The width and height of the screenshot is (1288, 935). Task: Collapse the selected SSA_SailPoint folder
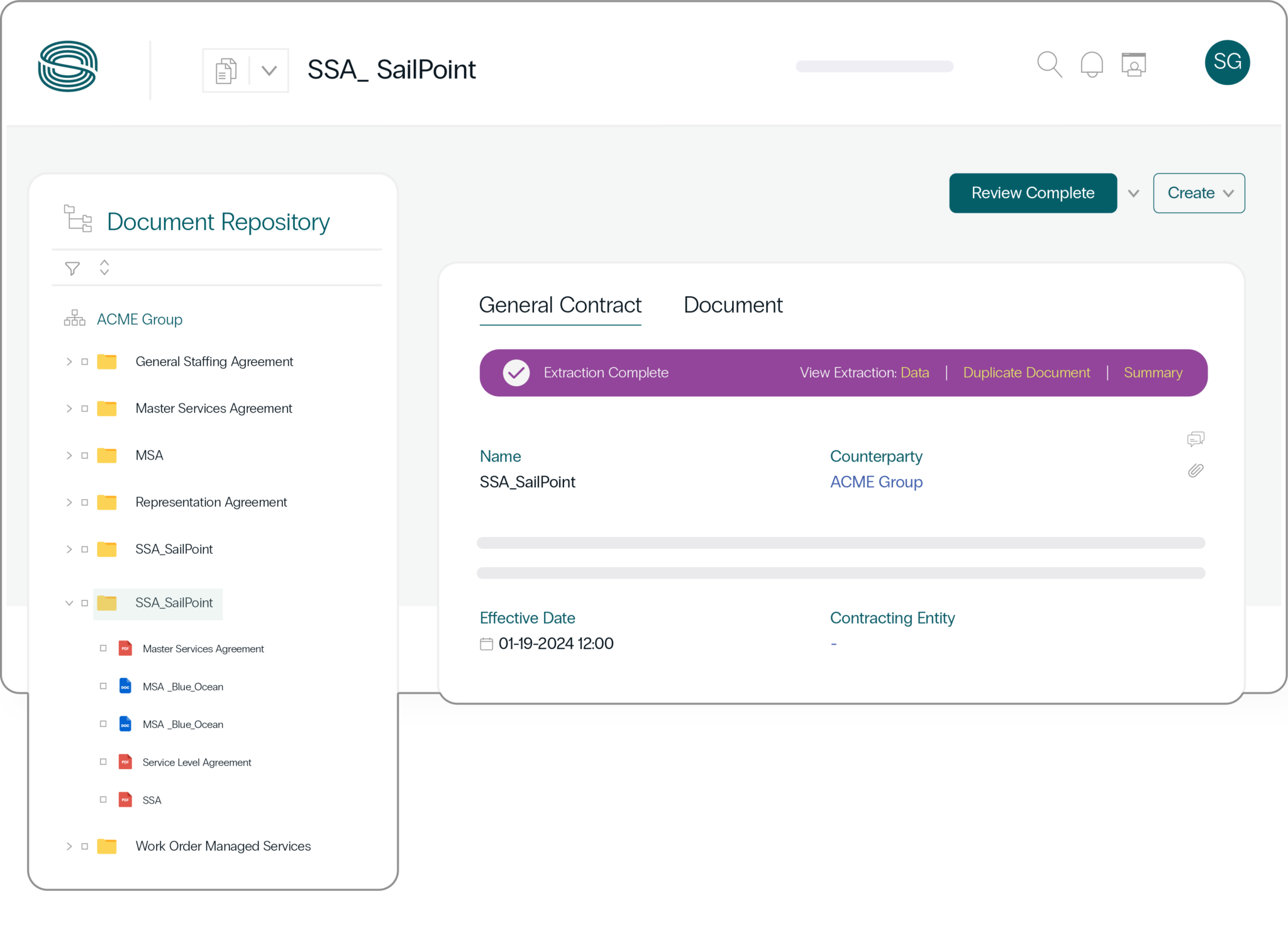pos(69,603)
